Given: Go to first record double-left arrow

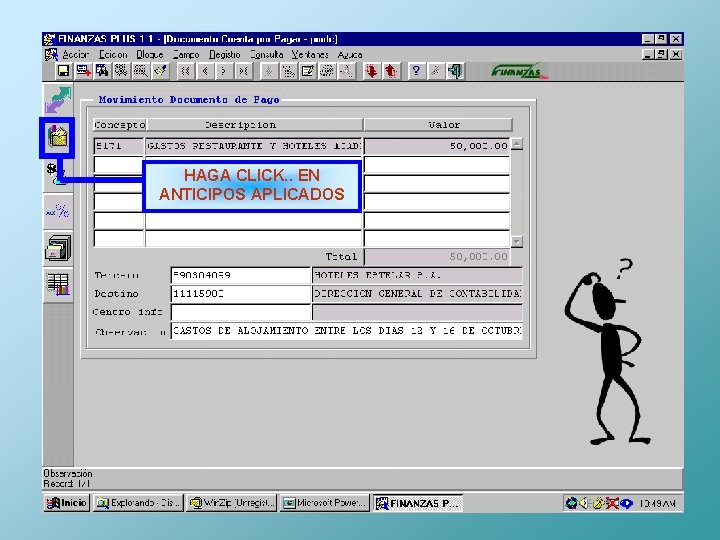Looking at the screenshot, I should [186, 71].
